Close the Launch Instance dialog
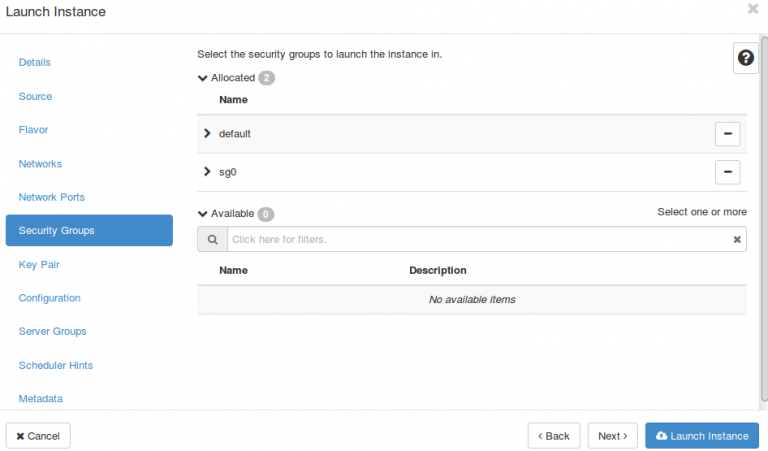The image size is (768, 451). click(753, 9)
